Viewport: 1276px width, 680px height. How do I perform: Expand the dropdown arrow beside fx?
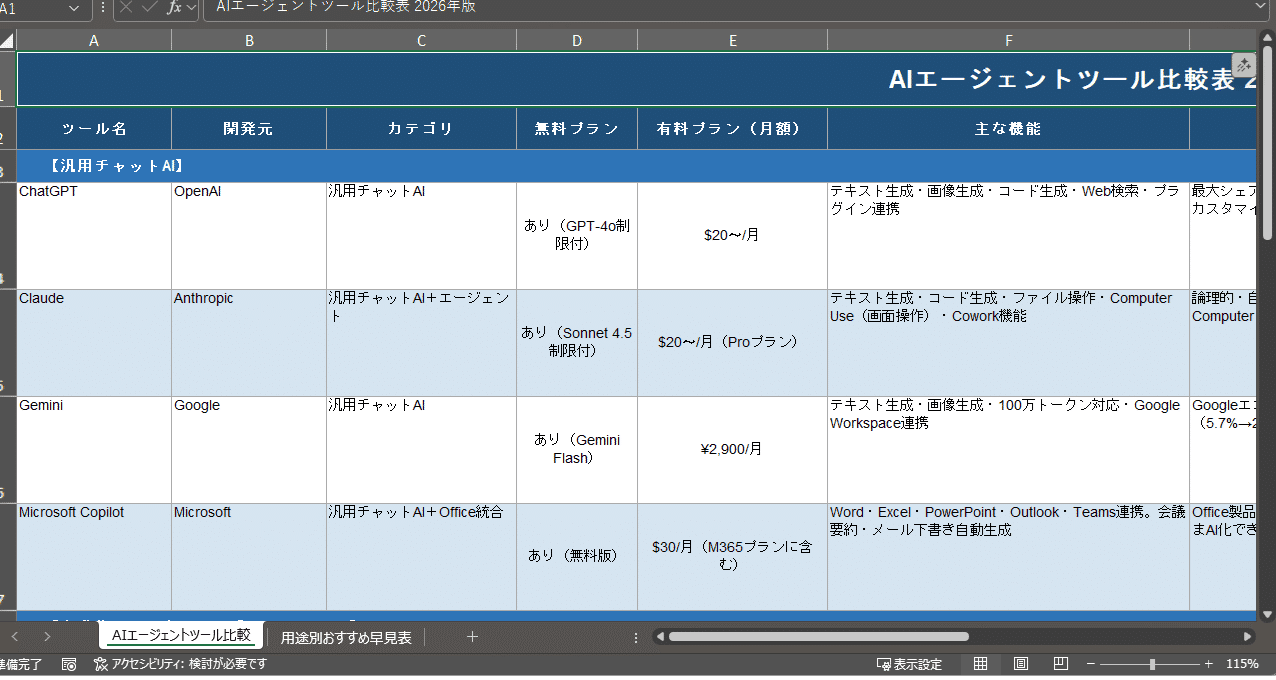point(191,7)
